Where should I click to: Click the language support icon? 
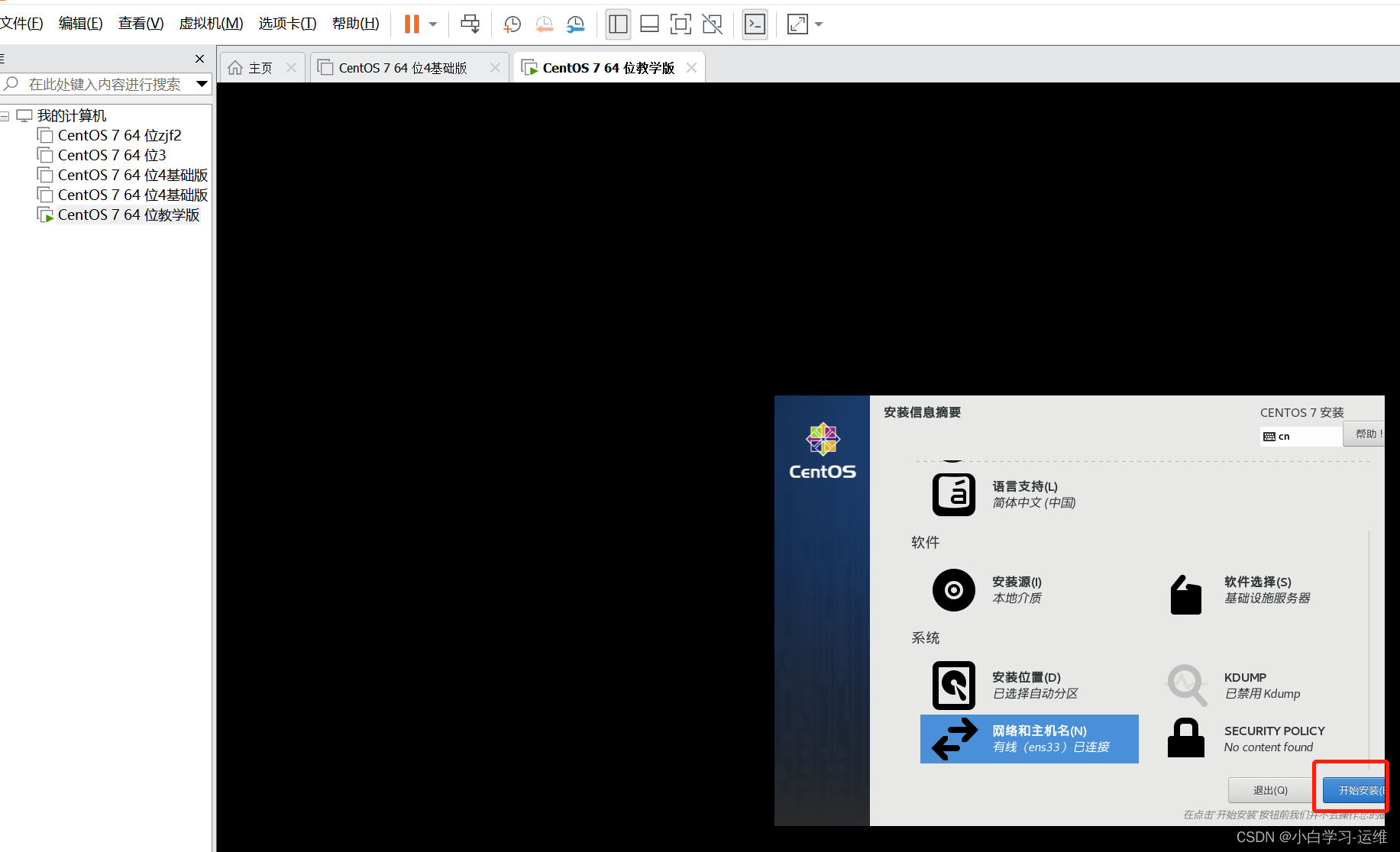tap(953, 495)
